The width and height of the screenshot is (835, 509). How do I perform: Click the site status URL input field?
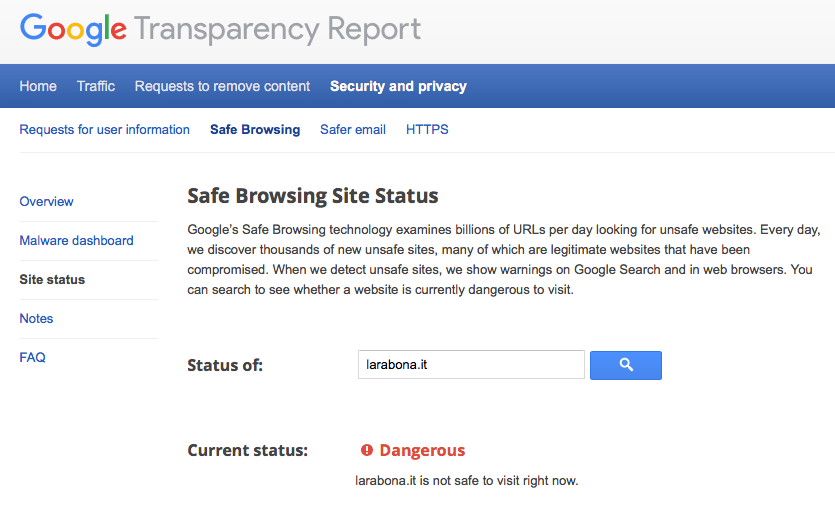[x=471, y=365]
